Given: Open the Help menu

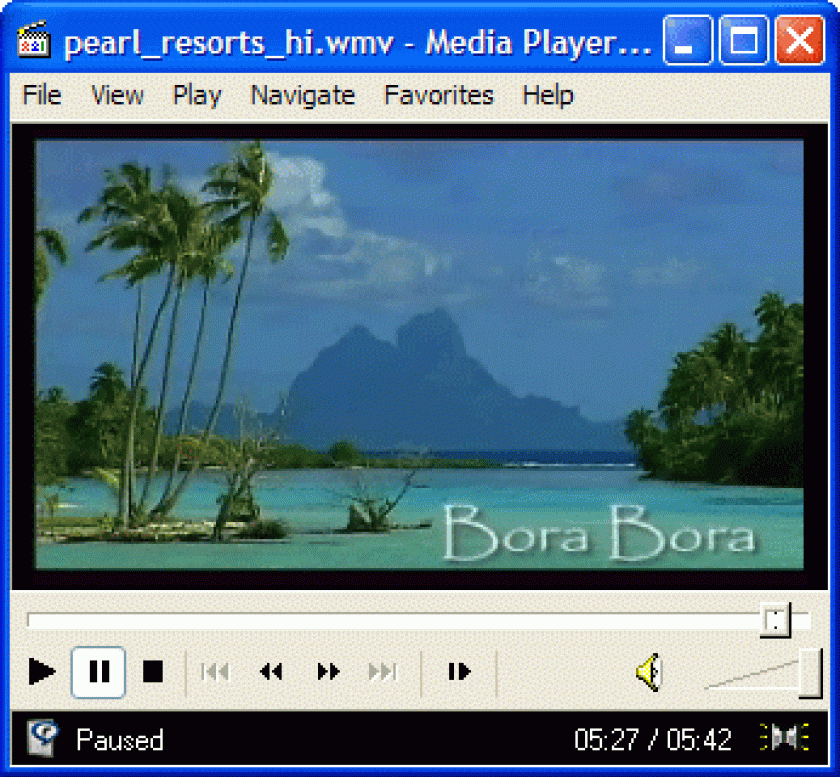Looking at the screenshot, I should click(x=548, y=96).
